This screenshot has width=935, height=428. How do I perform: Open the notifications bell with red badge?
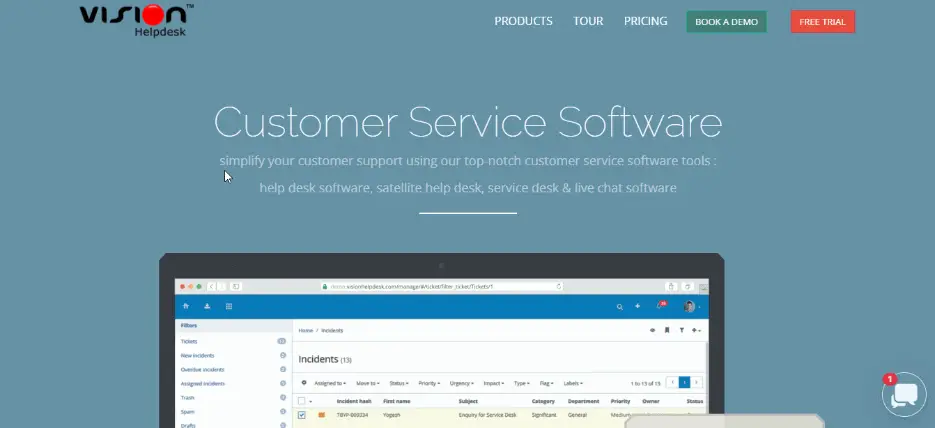point(661,305)
